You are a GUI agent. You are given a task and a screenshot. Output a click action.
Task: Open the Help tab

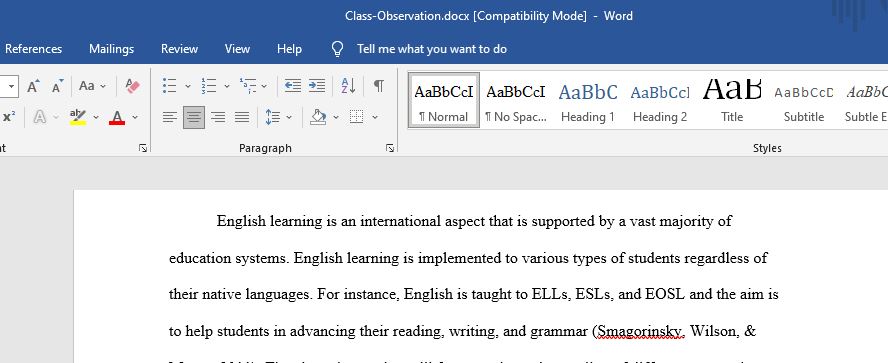point(289,49)
